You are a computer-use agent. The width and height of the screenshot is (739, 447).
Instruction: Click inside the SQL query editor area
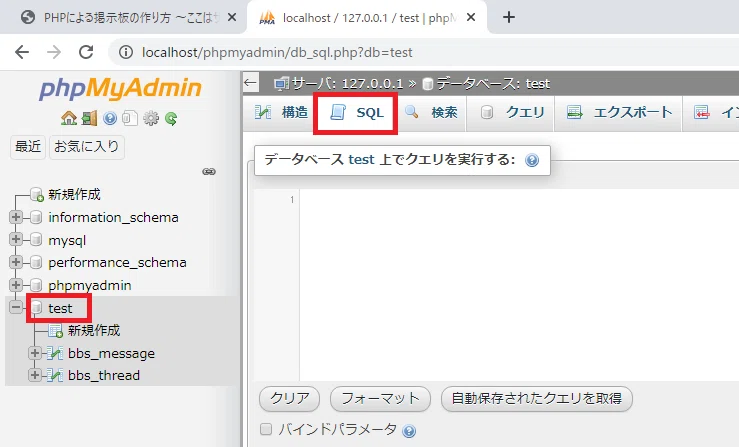(518, 285)
